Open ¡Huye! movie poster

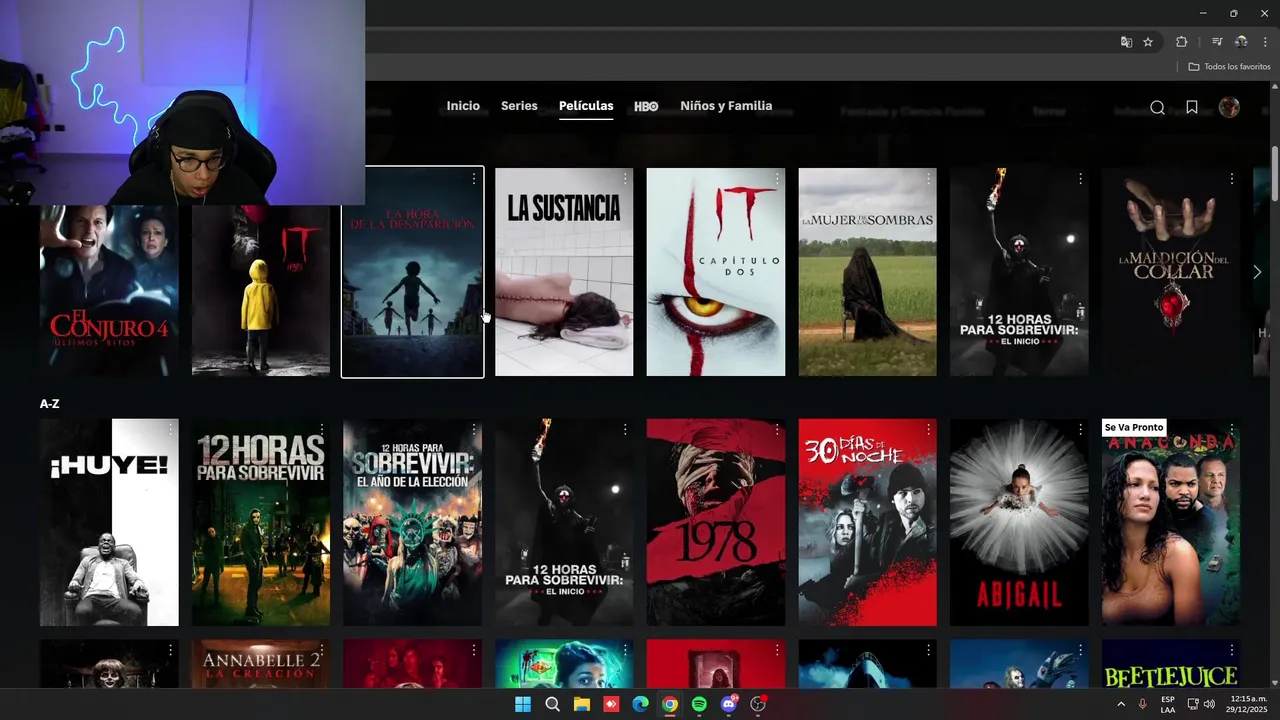(109, 522)
